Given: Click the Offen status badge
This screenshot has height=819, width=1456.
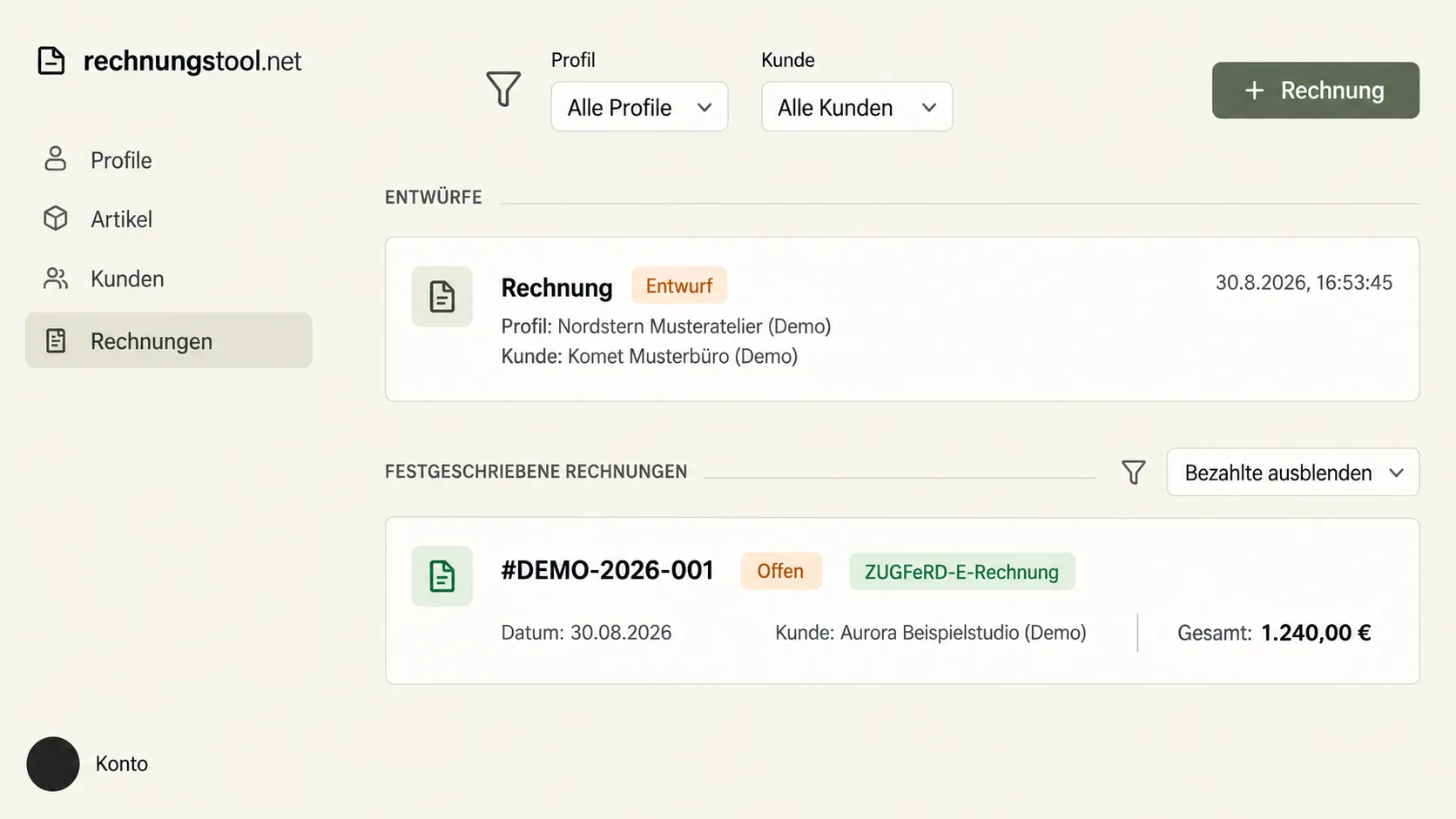Looking at the screenshot, I should 780,571.
